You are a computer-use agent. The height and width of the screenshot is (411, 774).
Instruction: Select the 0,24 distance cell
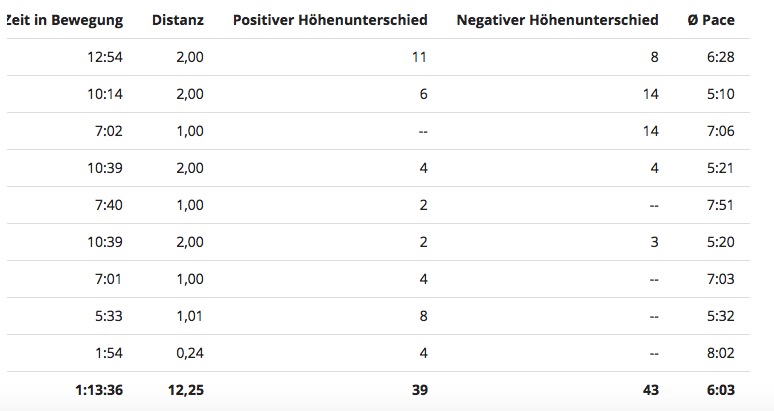pyautogui.click(x=189, y=353)
